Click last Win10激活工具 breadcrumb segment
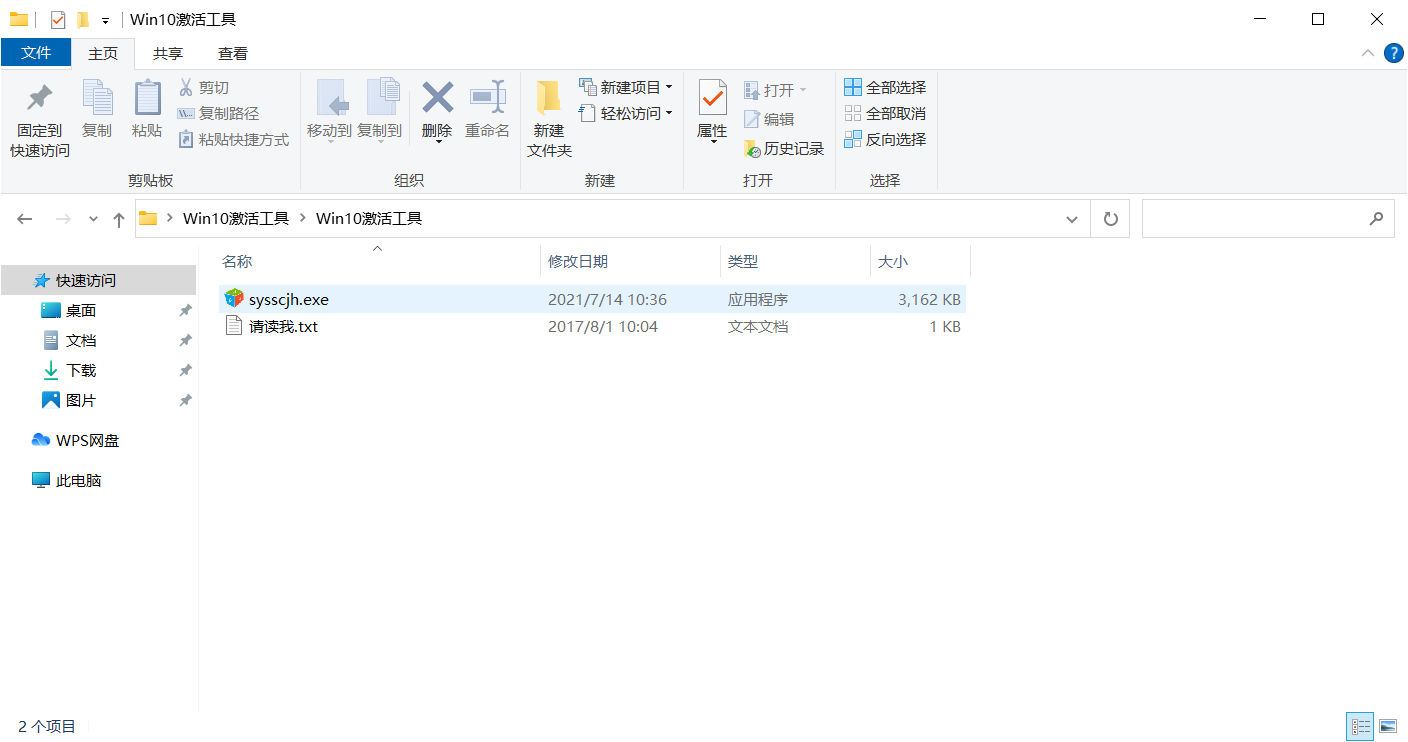This screenshot has width=1408, height=742. click(369, 218)
